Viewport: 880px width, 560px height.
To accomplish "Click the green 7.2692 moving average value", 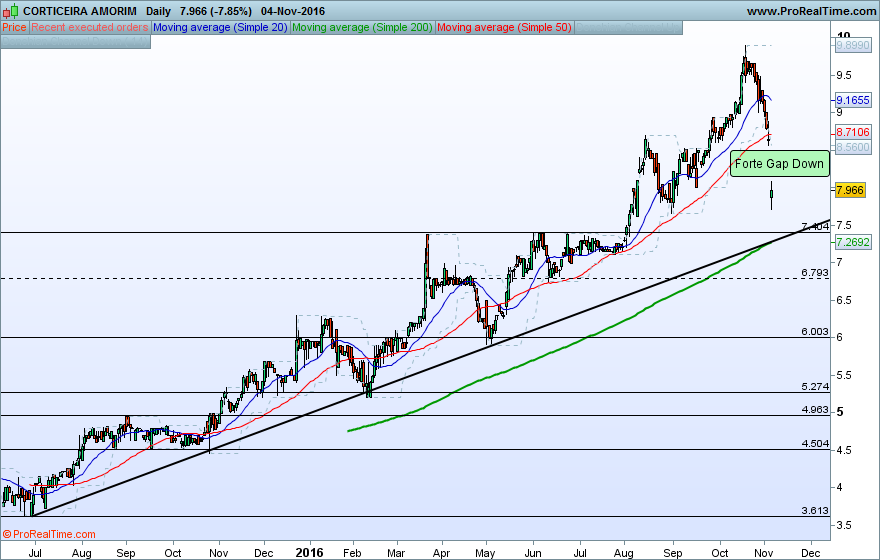I will click(852, 242).
